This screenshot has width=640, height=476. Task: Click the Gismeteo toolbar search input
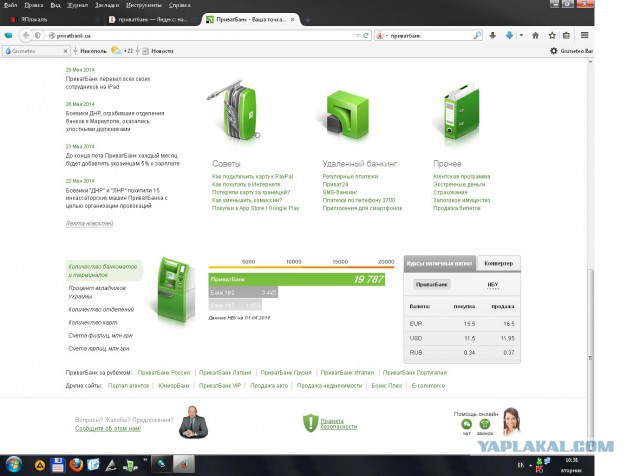[37, 51]
